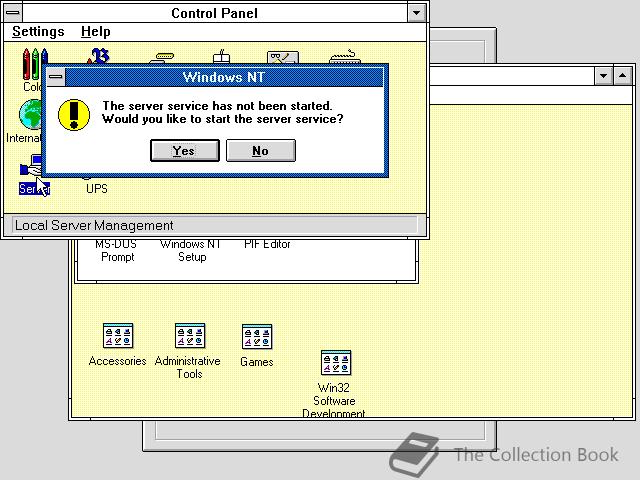640x480 pixels.
Task: Select the Keyboard icon in Control Panel
Action: 345,57
